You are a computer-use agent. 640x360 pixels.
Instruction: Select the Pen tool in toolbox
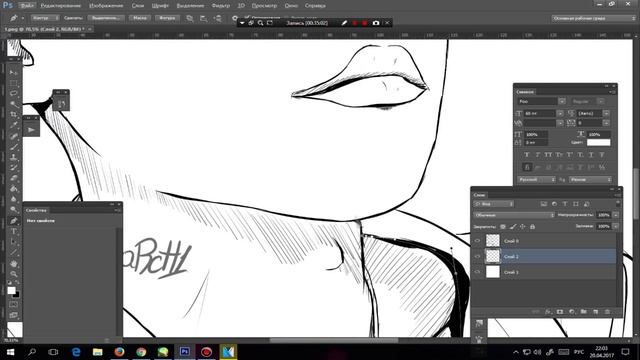pos(13,221)
